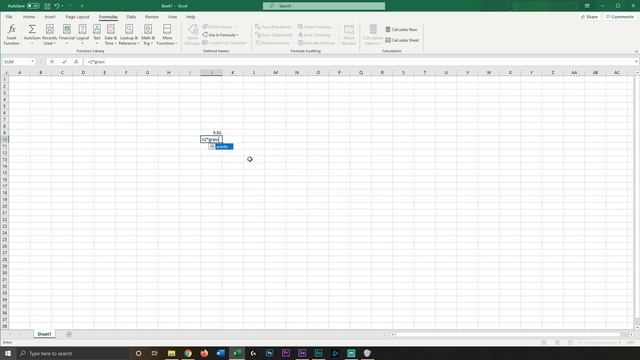Click the Share button

click(589, 17)
